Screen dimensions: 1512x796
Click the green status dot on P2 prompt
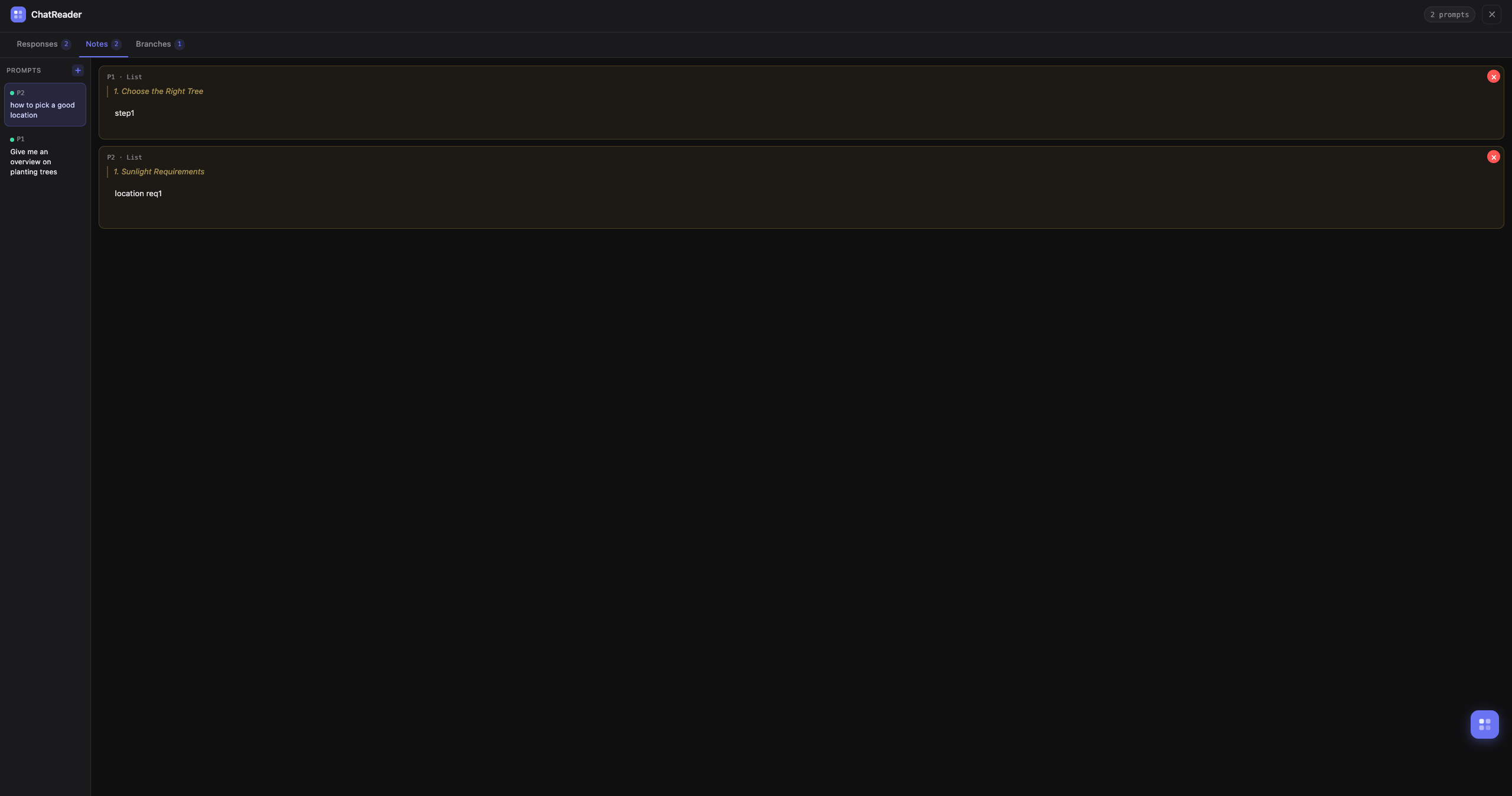click(x=12, y=93)
